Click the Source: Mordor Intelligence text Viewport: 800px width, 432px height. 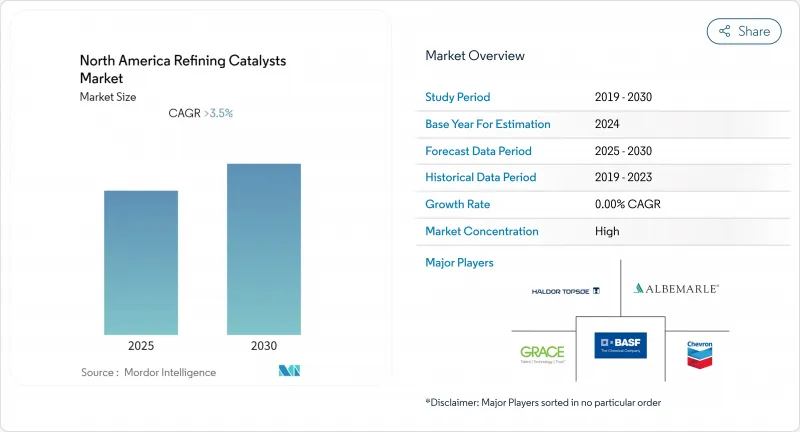148,372
